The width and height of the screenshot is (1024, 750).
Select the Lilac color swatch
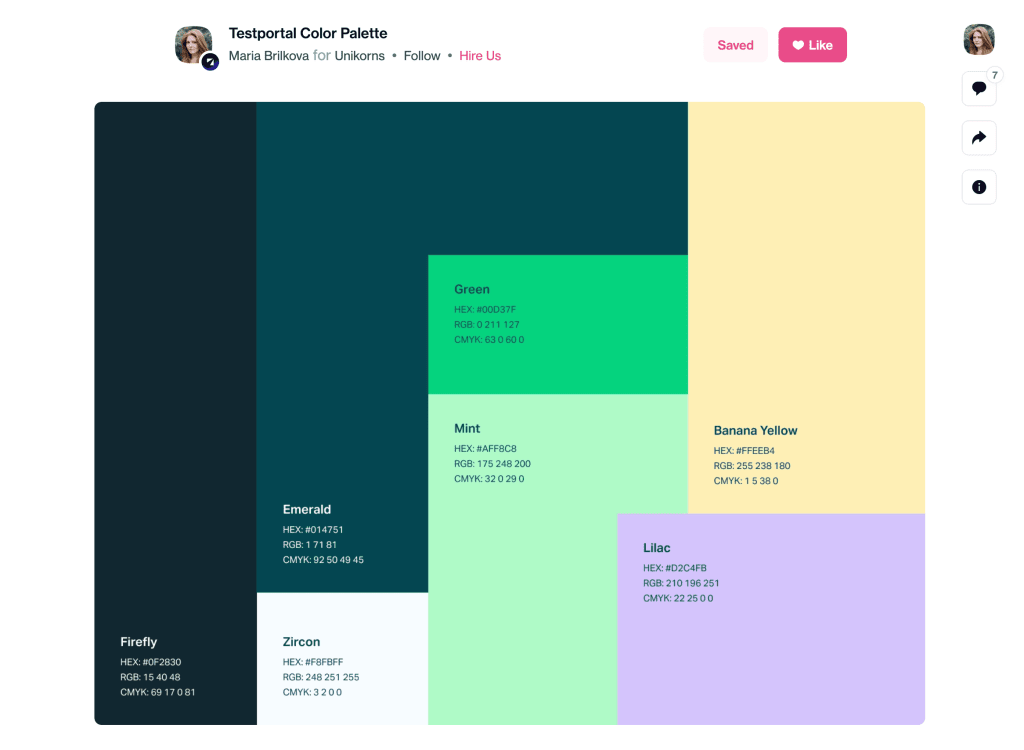pyautogui.click(x=770, y=620)
